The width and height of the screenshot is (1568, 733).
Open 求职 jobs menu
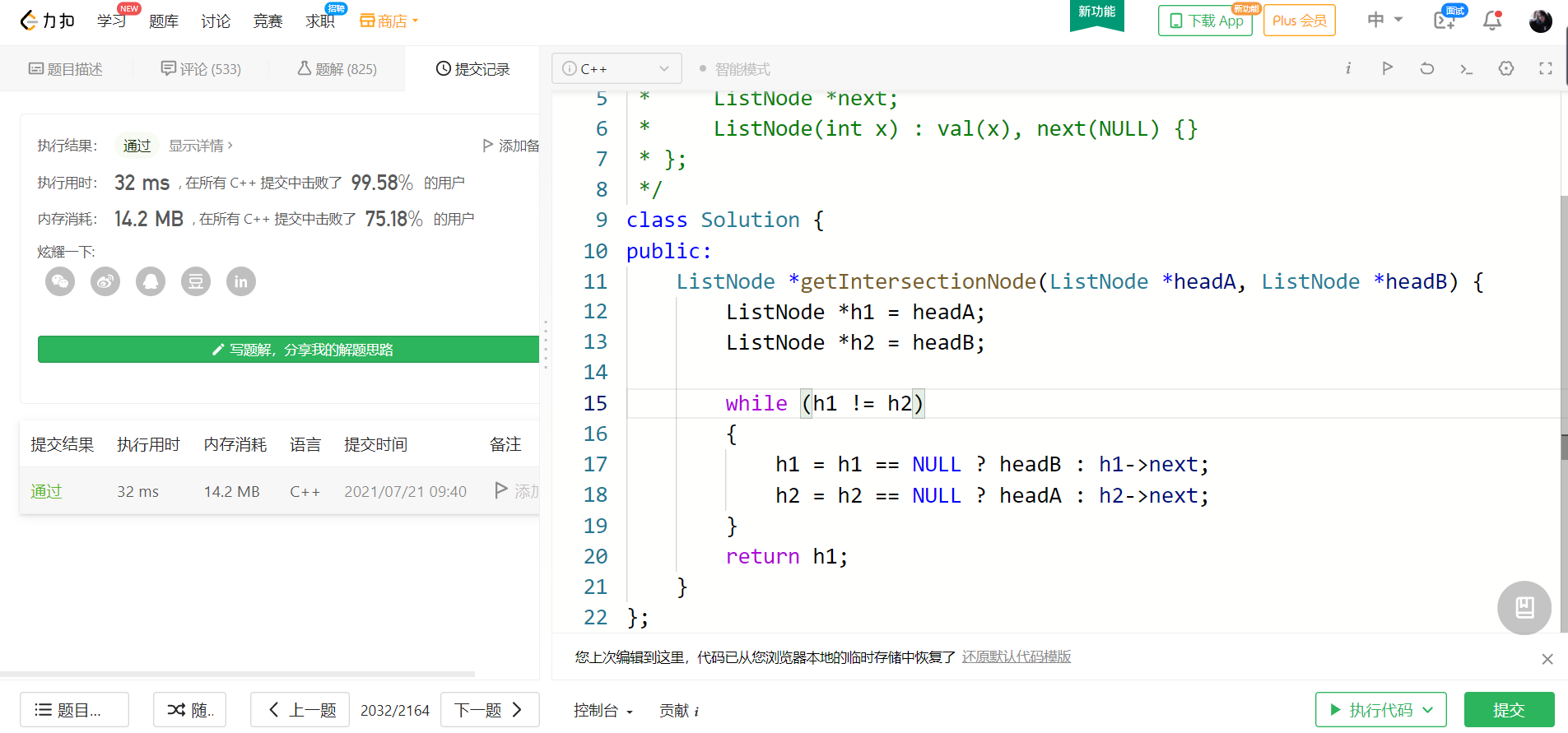[x=320, y=21]
